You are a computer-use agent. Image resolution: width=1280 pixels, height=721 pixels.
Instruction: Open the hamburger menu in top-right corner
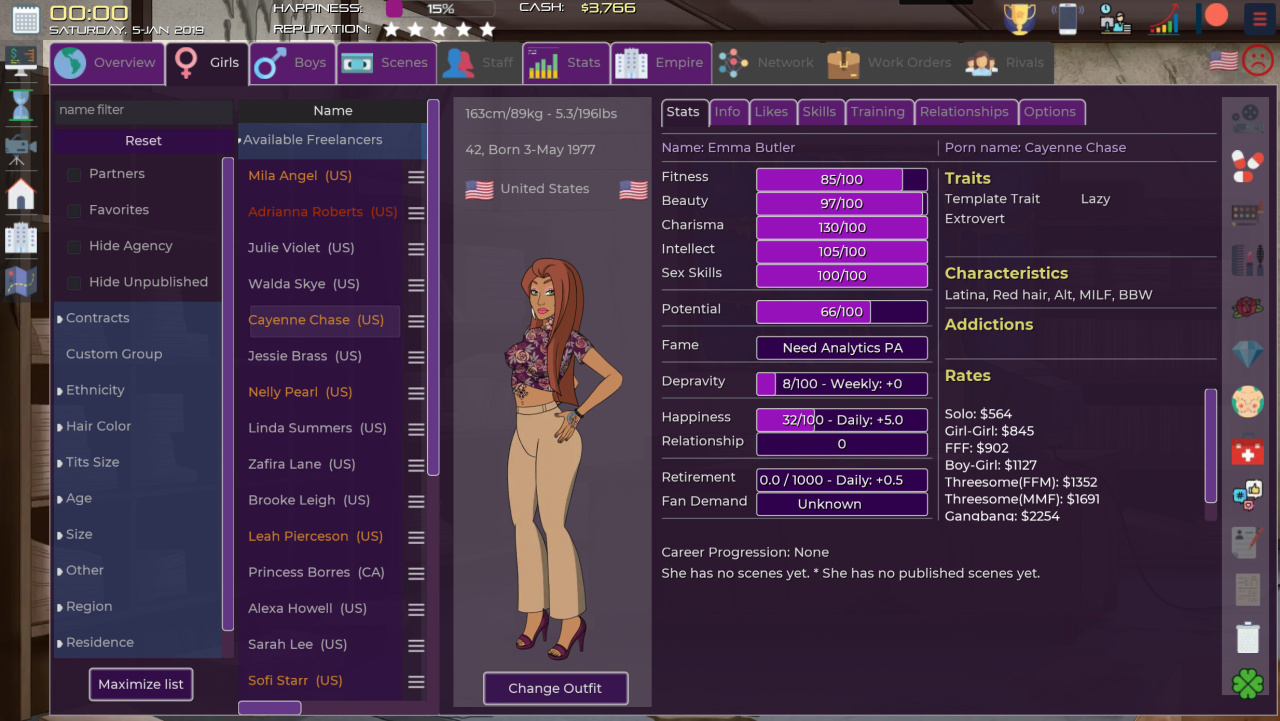[x=1258, y=19]
